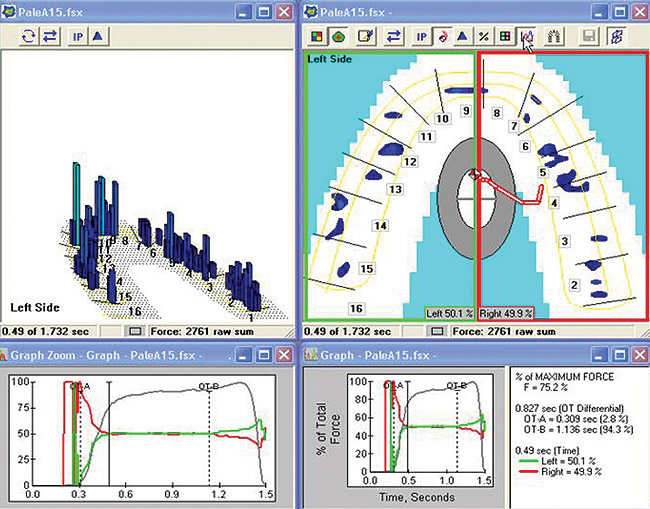Toggle the percent (%) display button
This screenshot has height=509, width=650.
pyautogui.click(x=484, y=37)
